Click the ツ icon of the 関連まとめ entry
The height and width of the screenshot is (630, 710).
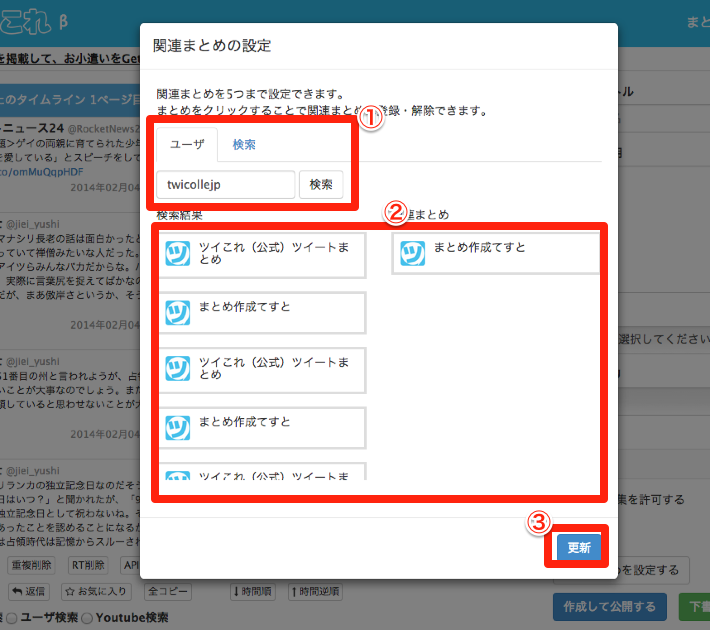[413, 253]
